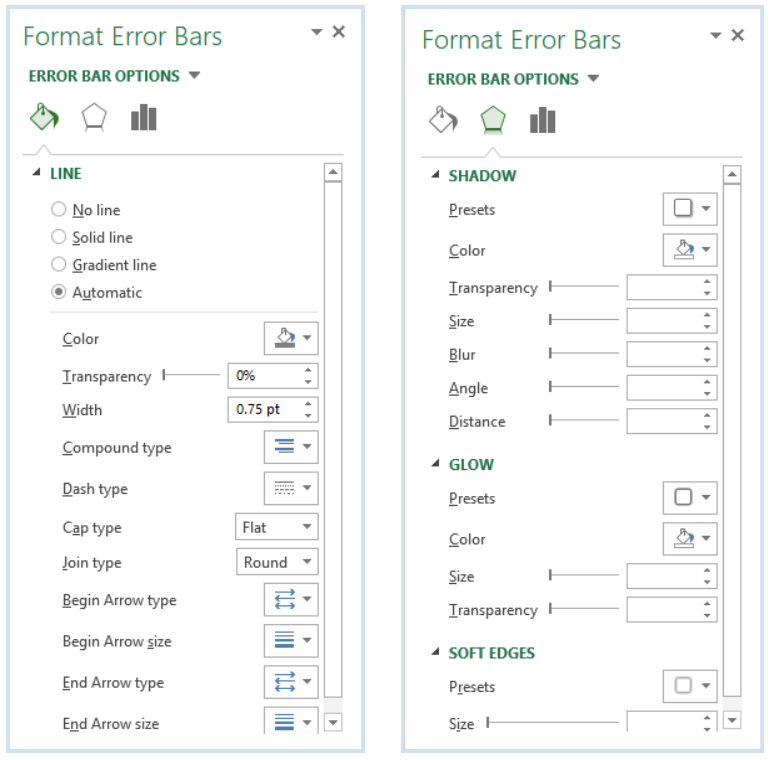771x760 pixels.
Task: Click the Soft Edges Size slider
Action: pyautogui.click(x=553, y=722)
